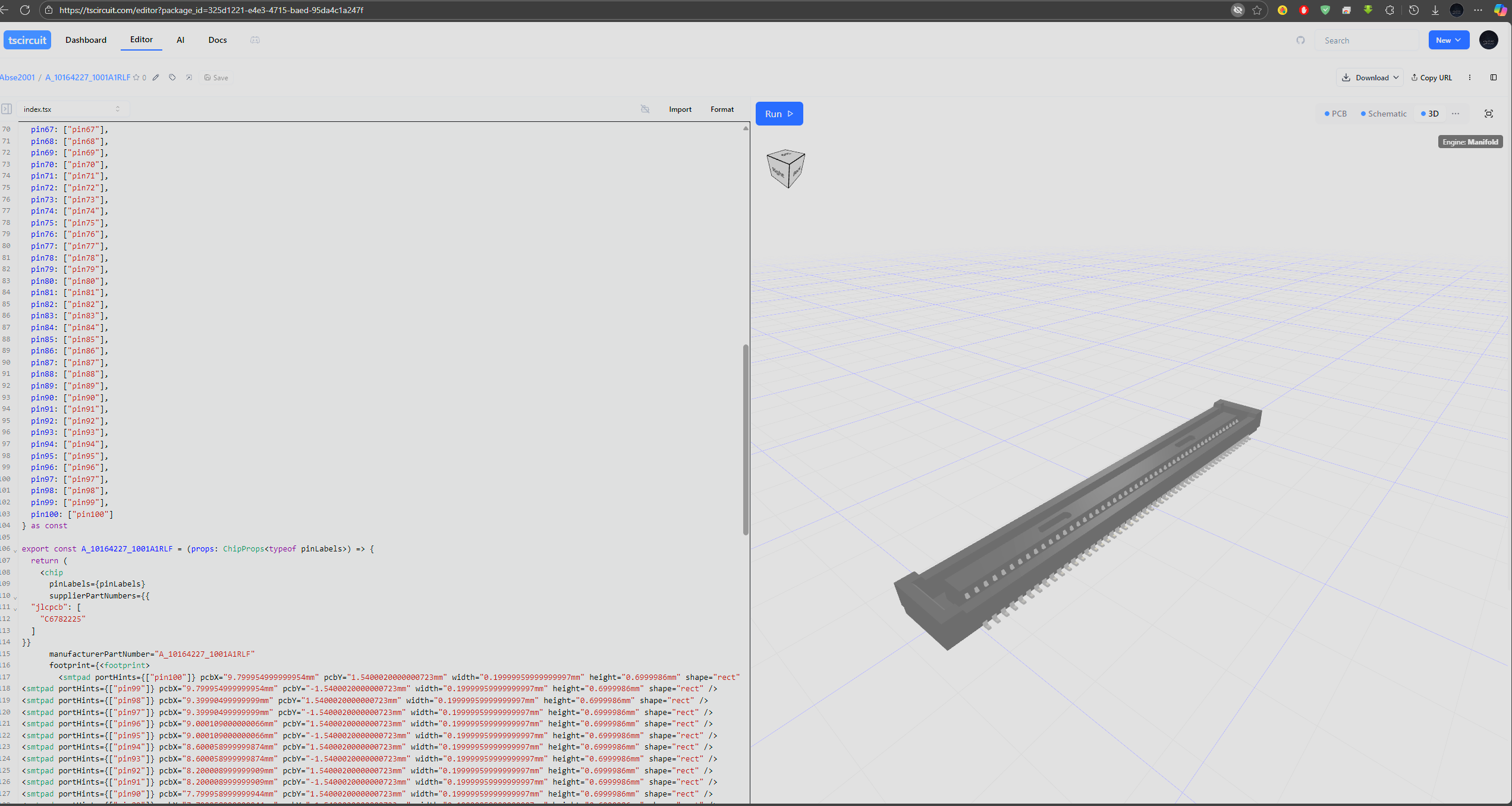Star the A_10164227_1001A1RLF package
The height and width of the screenshot is (806, 1512).
point(136,77)
